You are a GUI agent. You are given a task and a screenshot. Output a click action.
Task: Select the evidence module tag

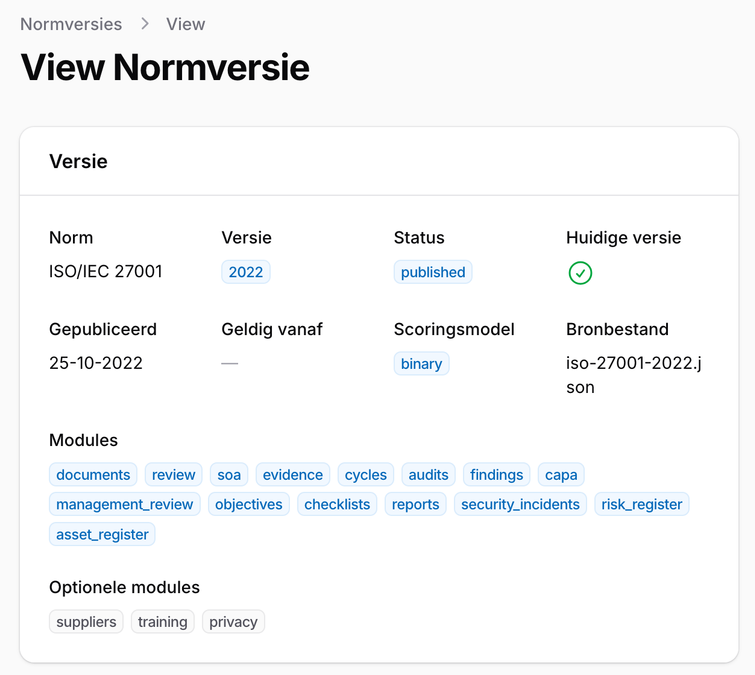(293, 475)
